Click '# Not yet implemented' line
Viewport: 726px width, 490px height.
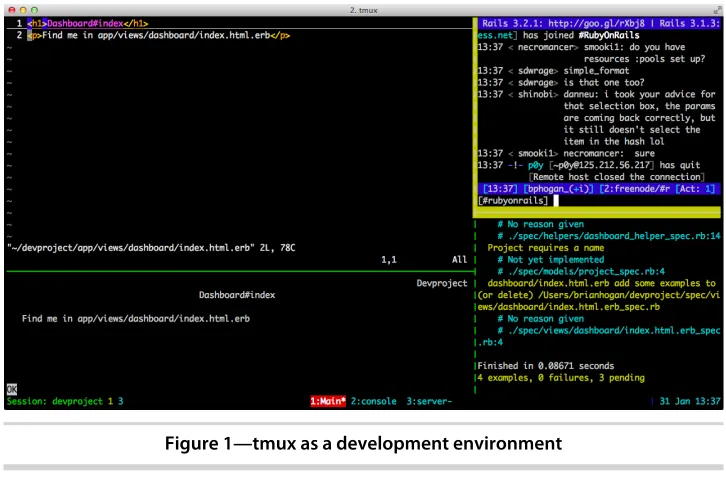pyautogui.click(x=551, y=259)
